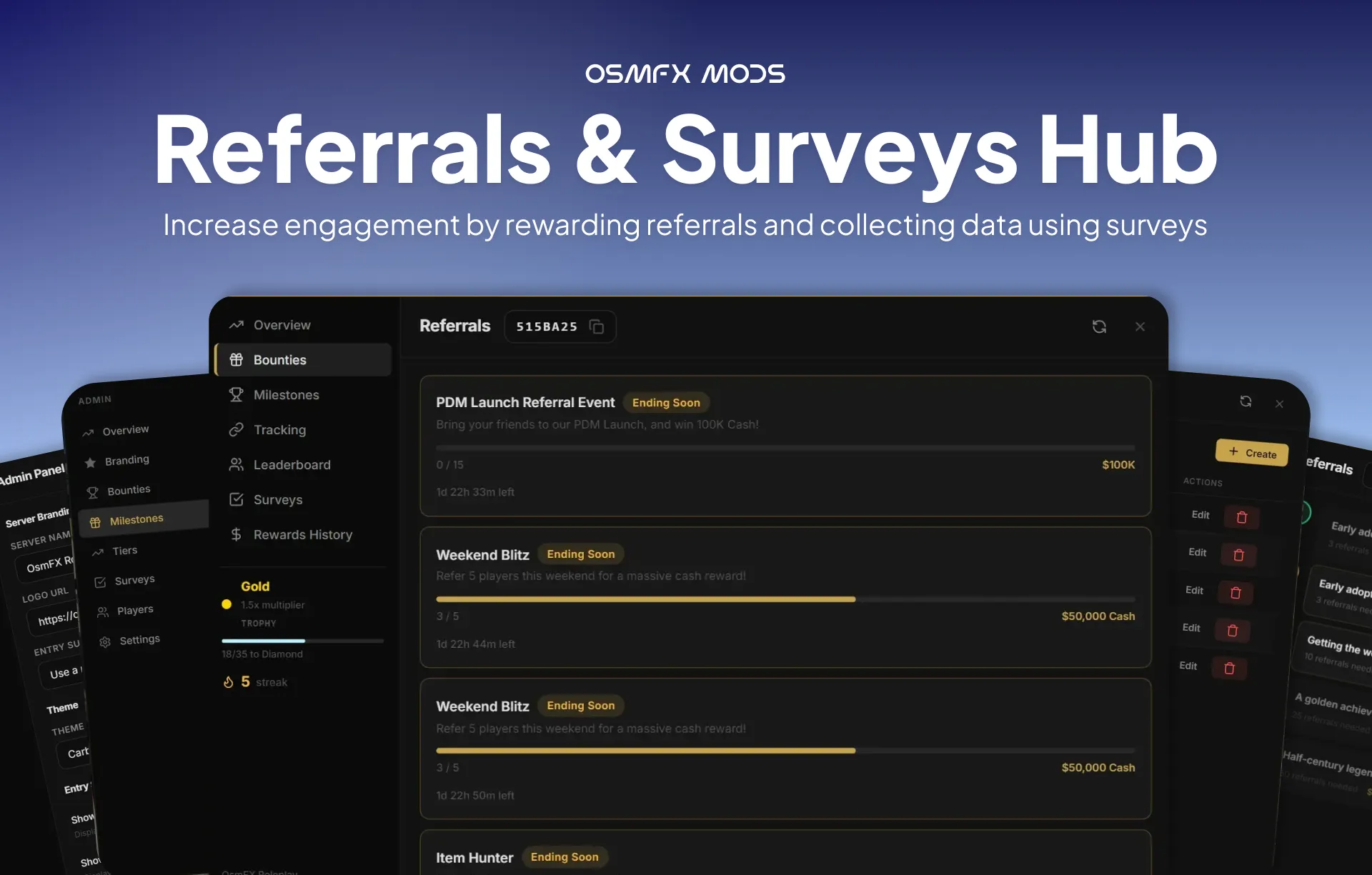The image size is (1372, 875).
Task: Click the Surveys checkbox icon in Referrals sidebar
Action: (x=237, y=500)
